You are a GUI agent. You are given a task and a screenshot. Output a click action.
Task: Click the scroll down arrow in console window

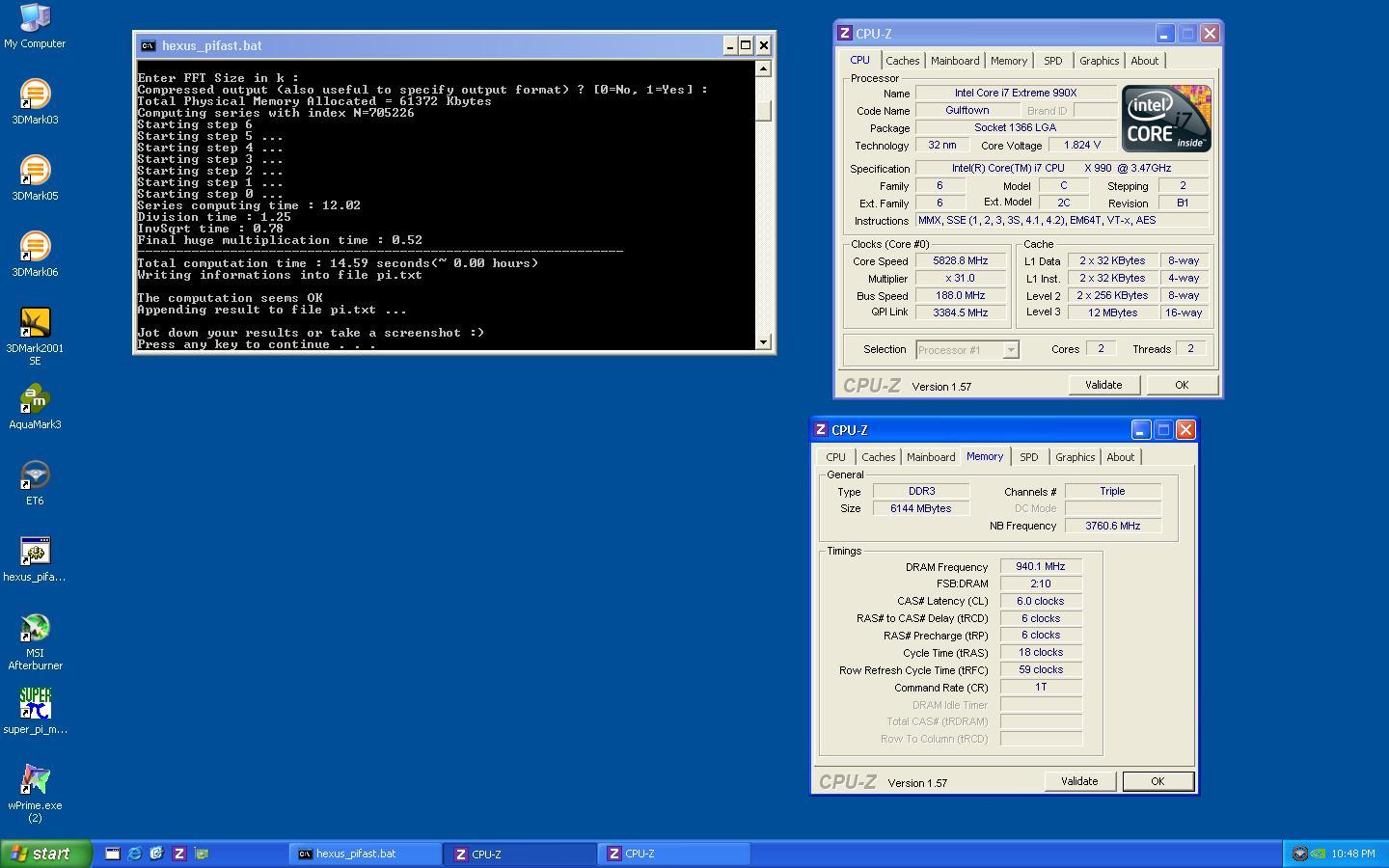764,341
